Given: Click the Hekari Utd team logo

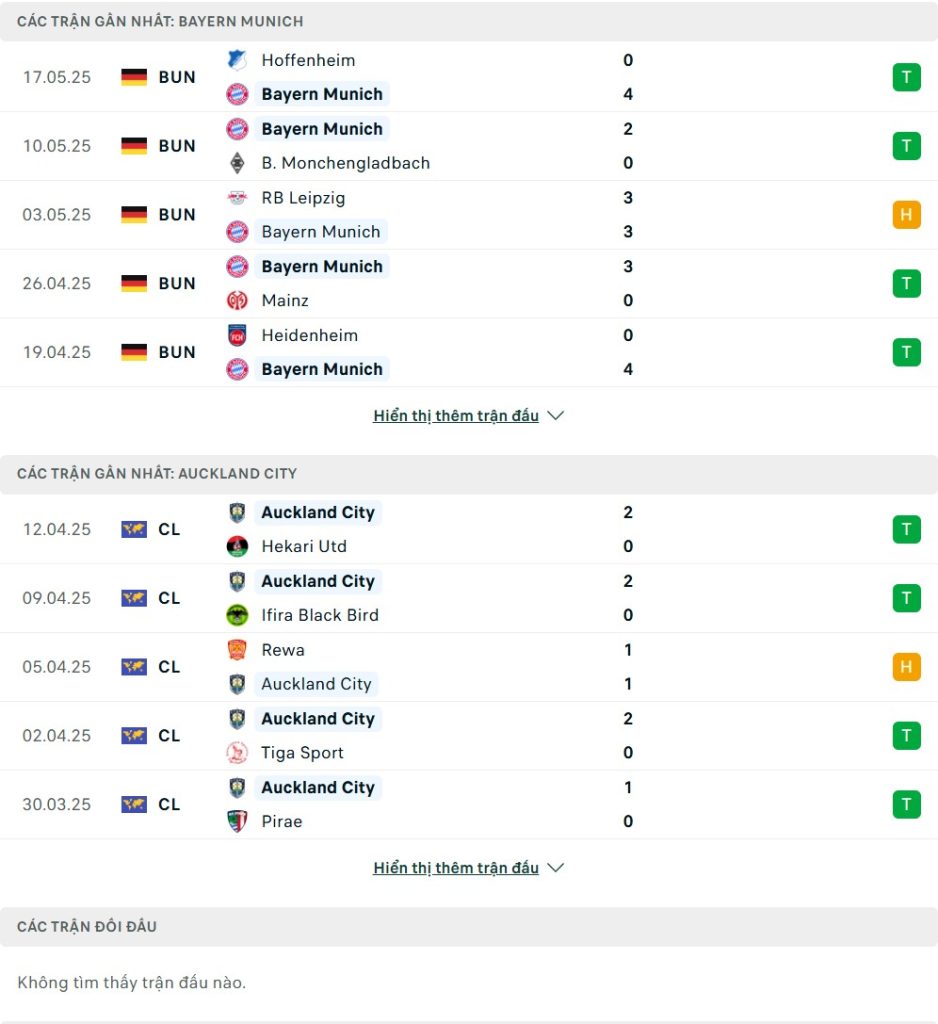Looking at the screenshot, I should pyautogui.click(x=237, y=546).
